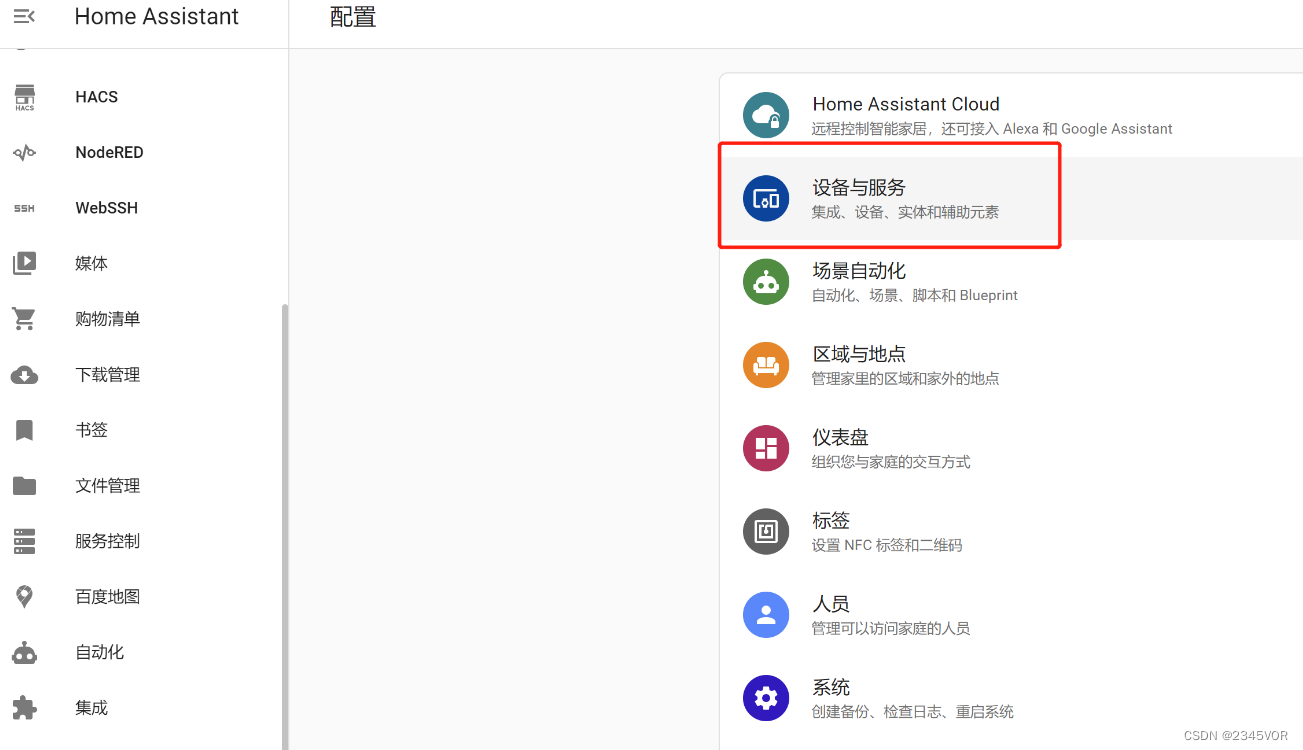Go to 文件管理 in the sidebar
This screenshot has height=750, width=1303.
(107, 486)
